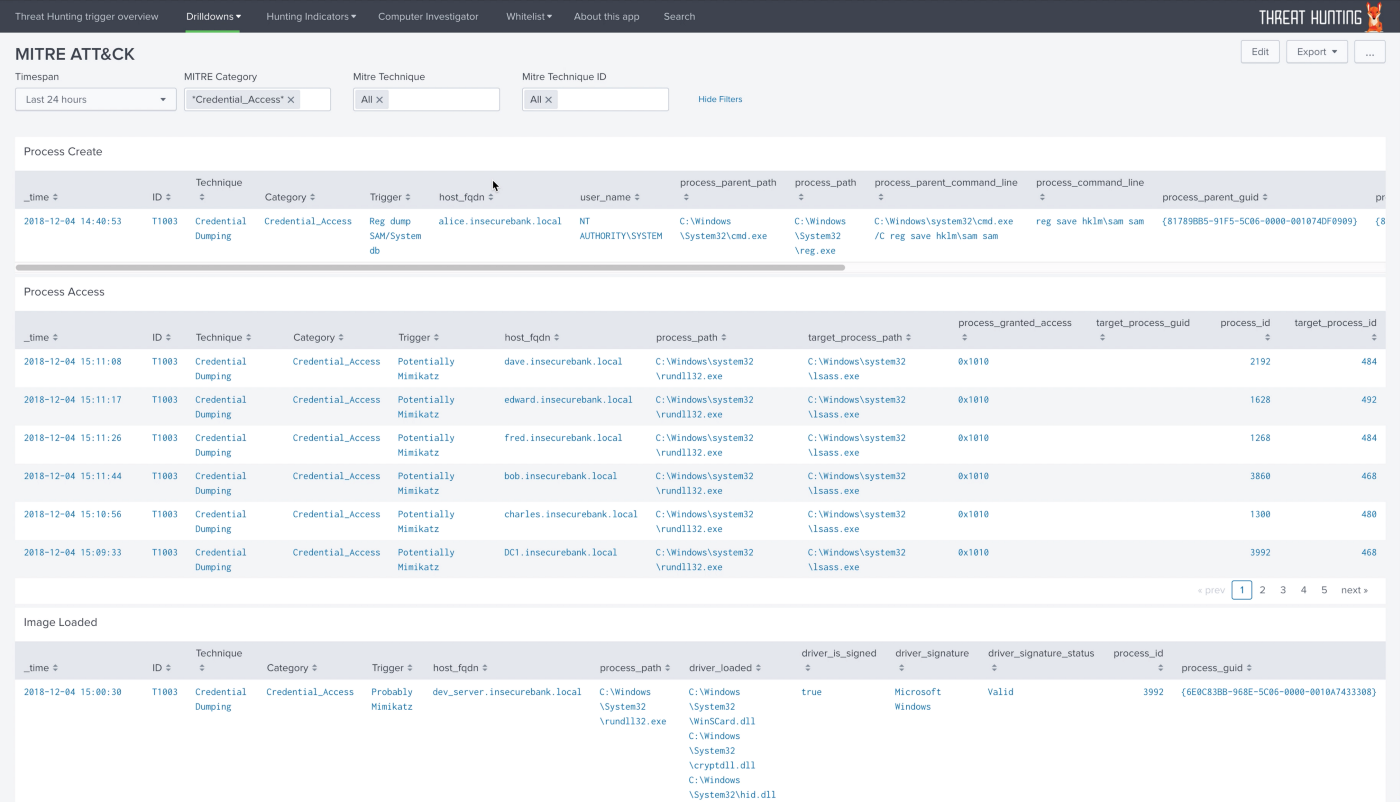
Task: Click horizontal scrollbar of Process Create table
Action: pyautogui.click(x=430, y=267)
